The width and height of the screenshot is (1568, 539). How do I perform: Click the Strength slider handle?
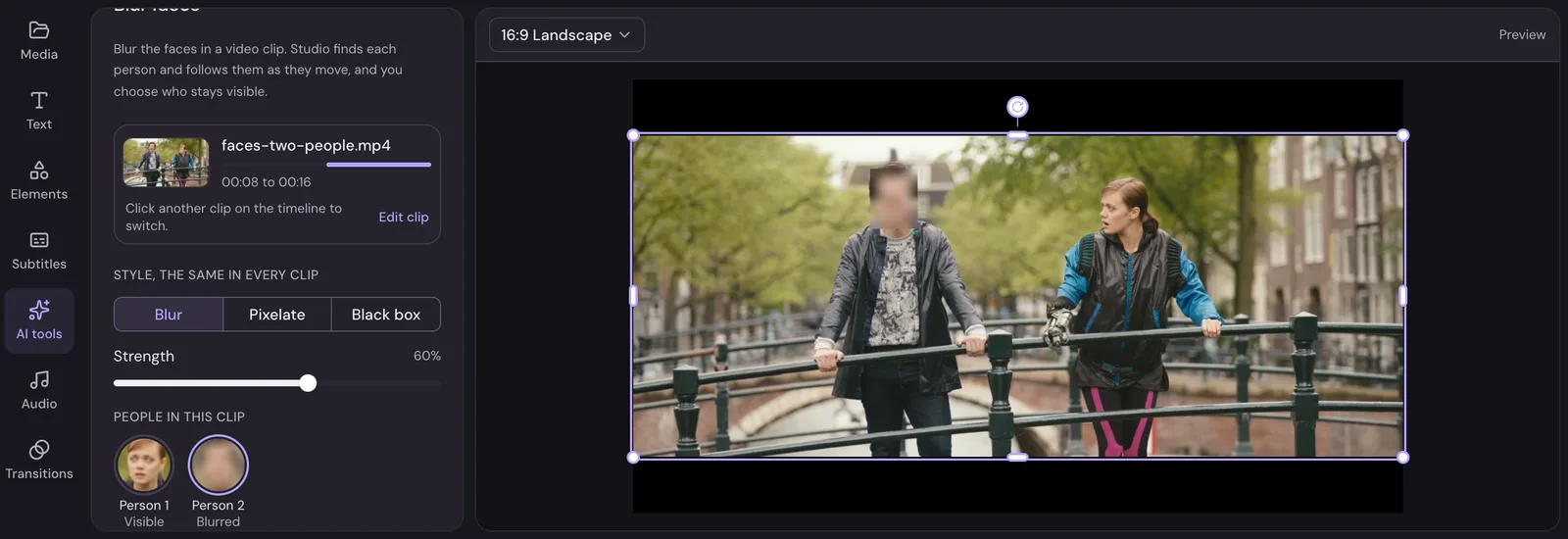[x=308, y=383]
